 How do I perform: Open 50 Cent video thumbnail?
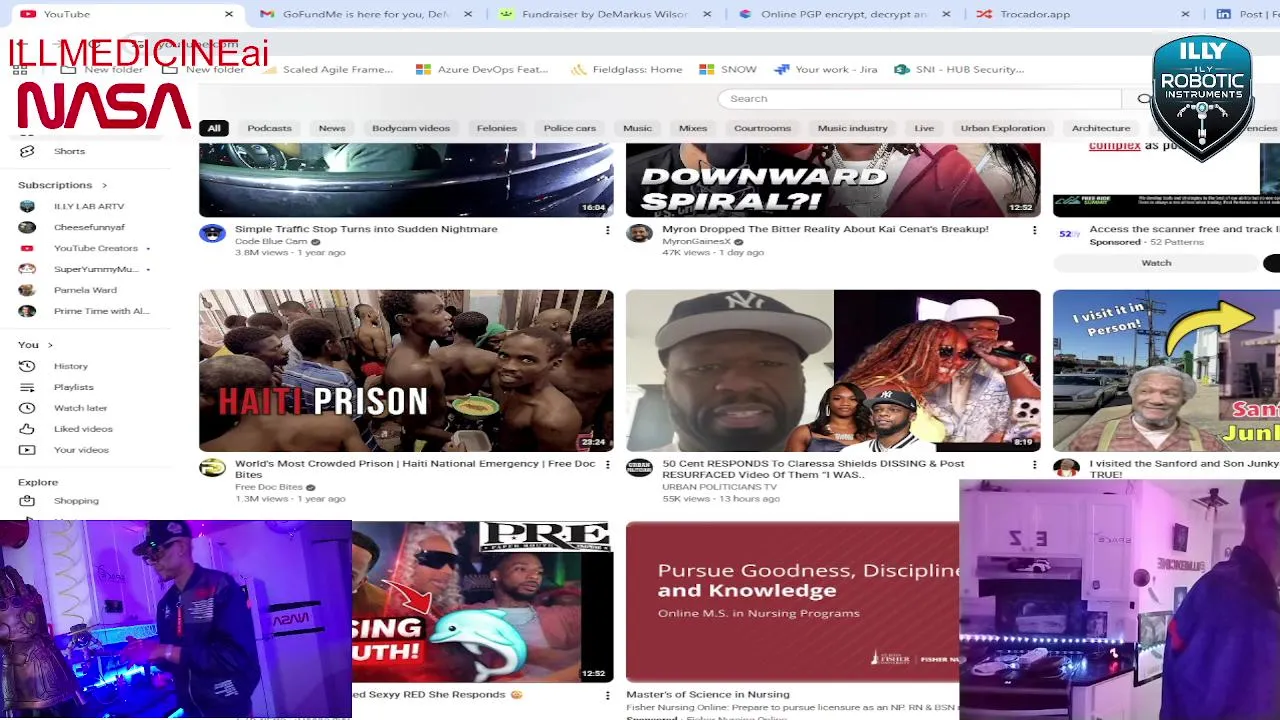(x=833, y=370)
